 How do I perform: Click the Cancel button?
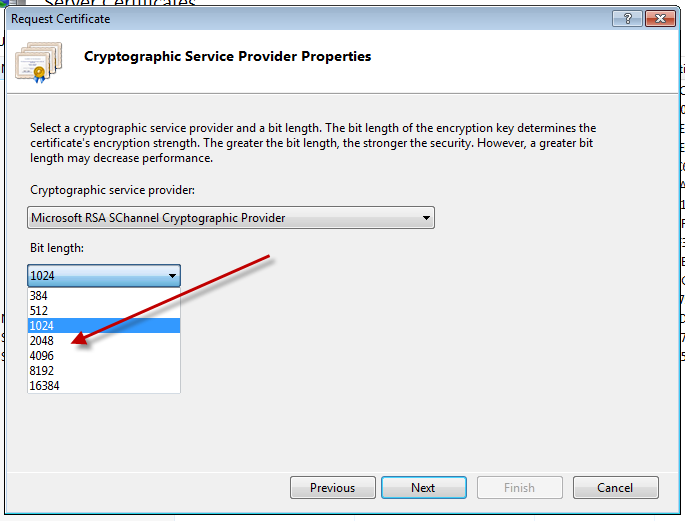[614, 488]
